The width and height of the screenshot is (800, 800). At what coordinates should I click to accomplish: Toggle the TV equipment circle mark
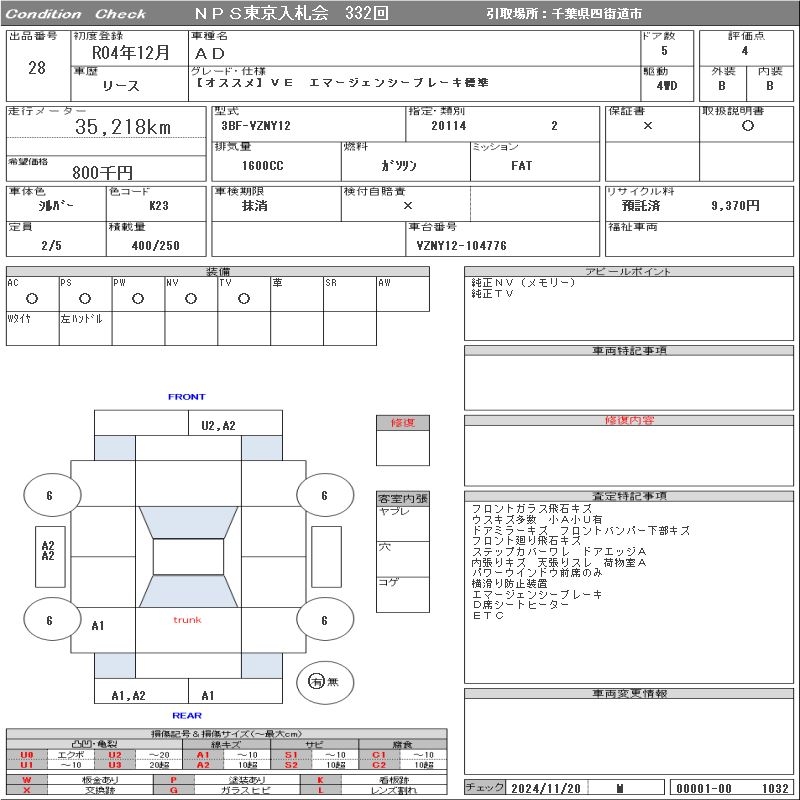pos(244,298)
